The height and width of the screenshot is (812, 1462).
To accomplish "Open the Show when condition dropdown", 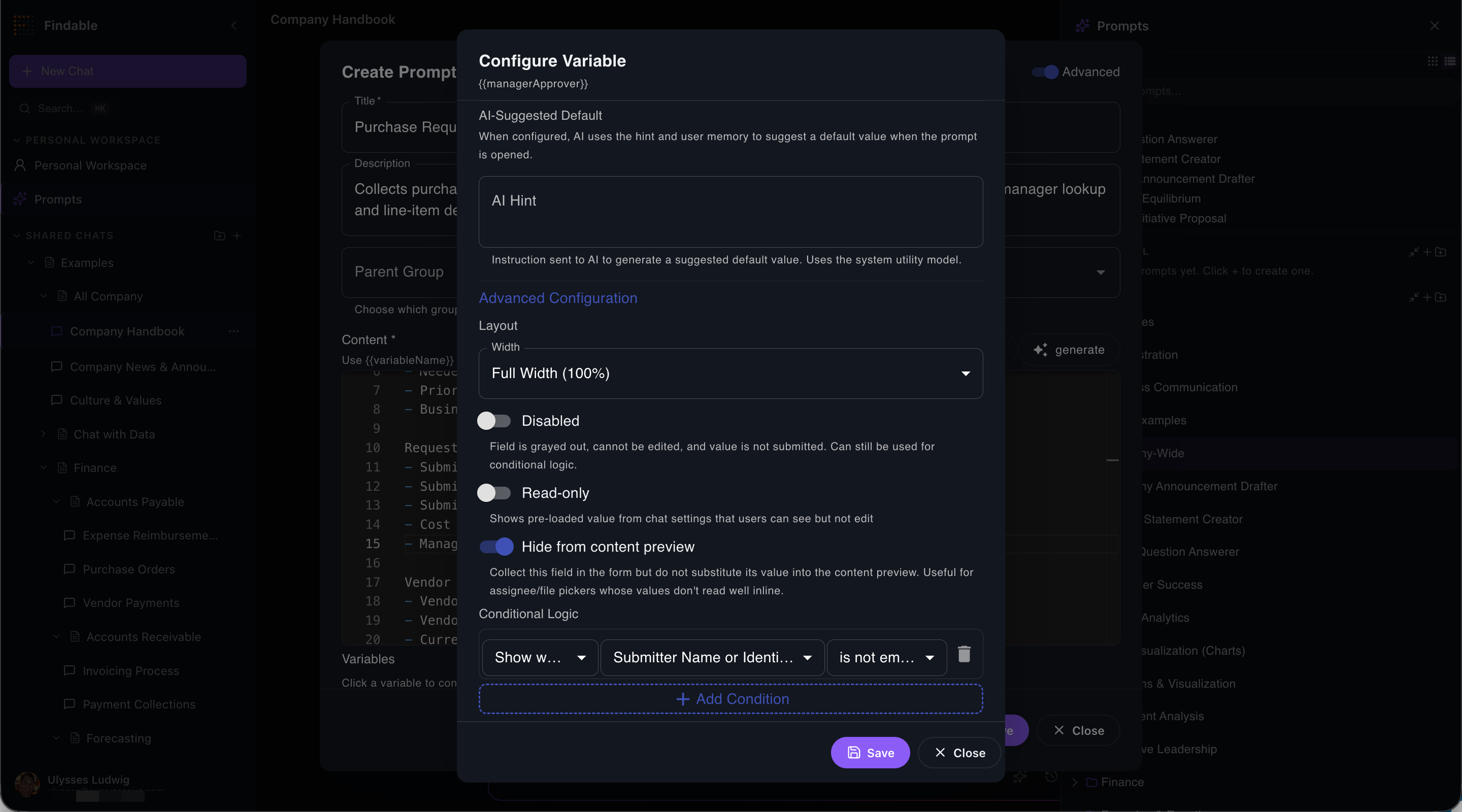I will (540, 657).
